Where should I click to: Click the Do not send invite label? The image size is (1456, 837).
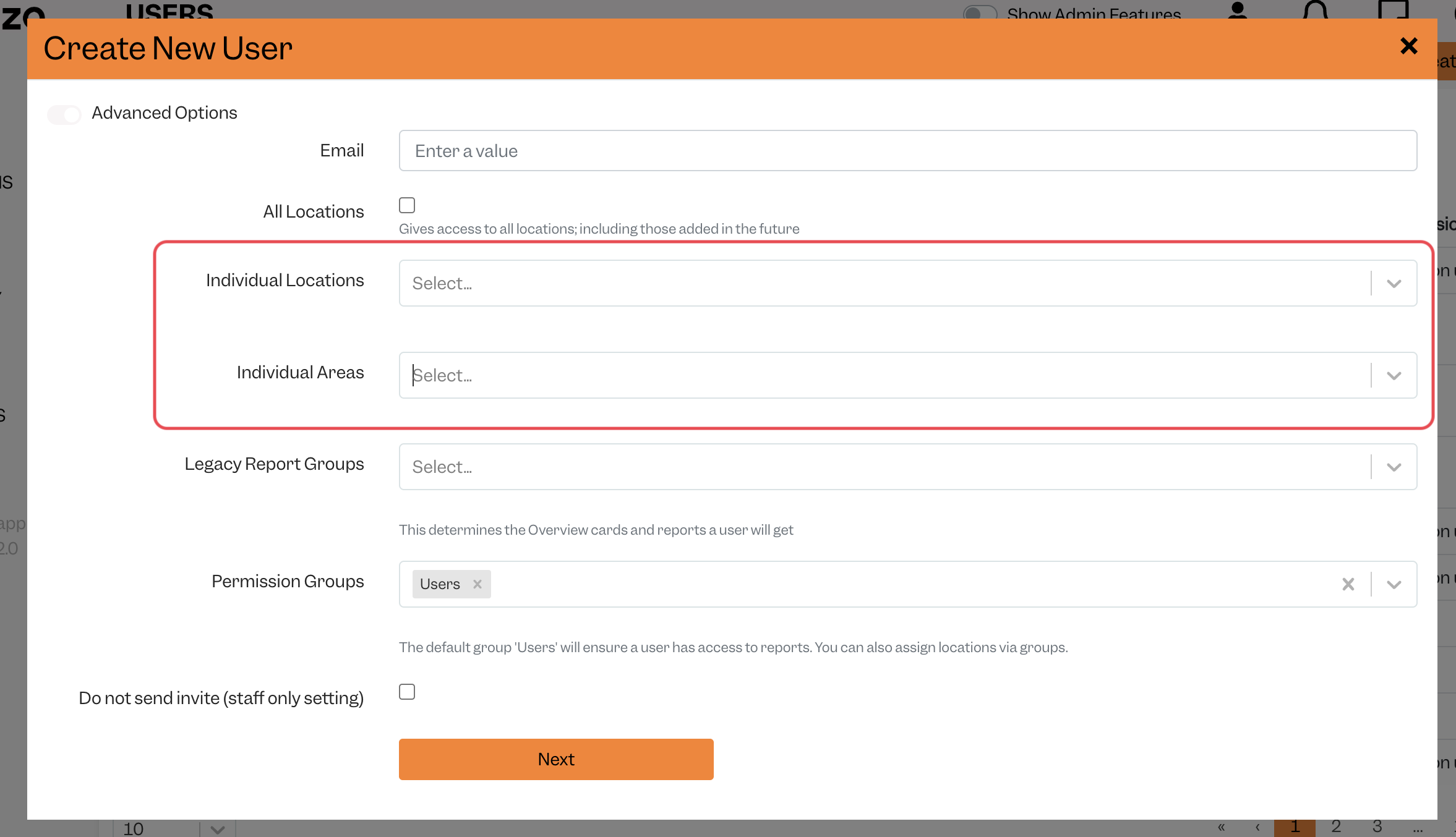tap(221, 698)
